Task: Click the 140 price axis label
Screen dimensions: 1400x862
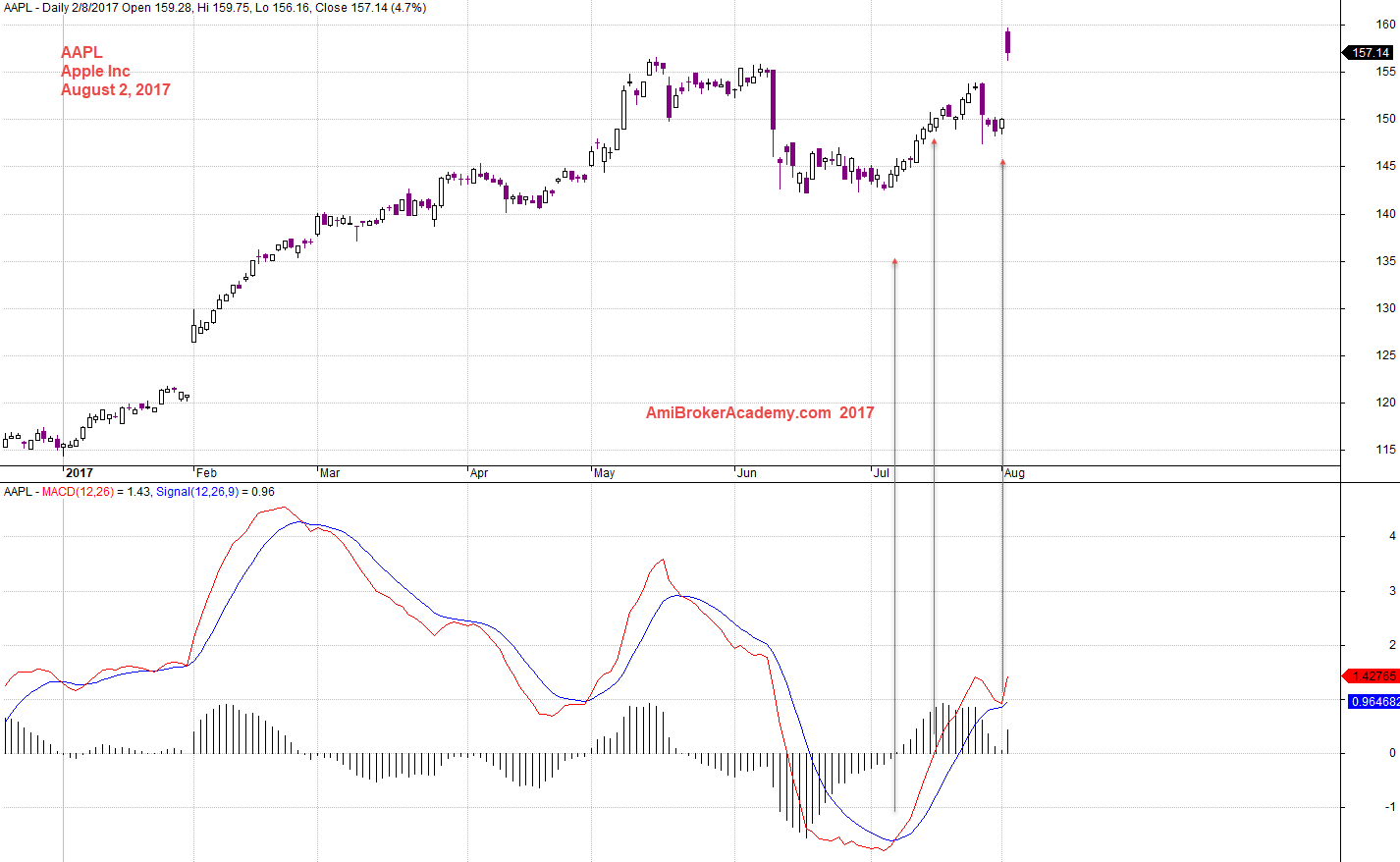Action: 1385,214
